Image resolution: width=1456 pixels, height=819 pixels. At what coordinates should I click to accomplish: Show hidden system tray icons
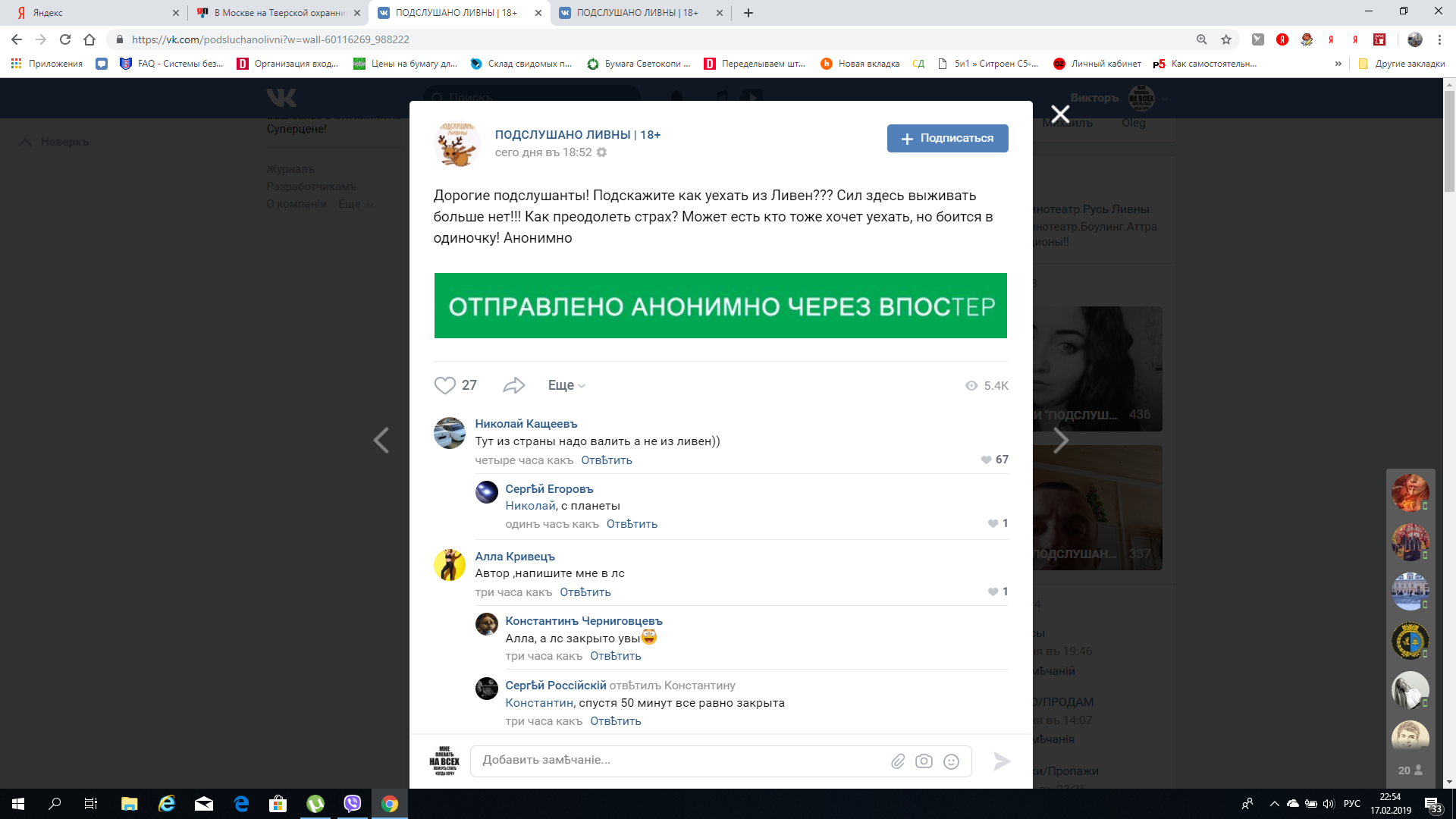[1274, 804]
